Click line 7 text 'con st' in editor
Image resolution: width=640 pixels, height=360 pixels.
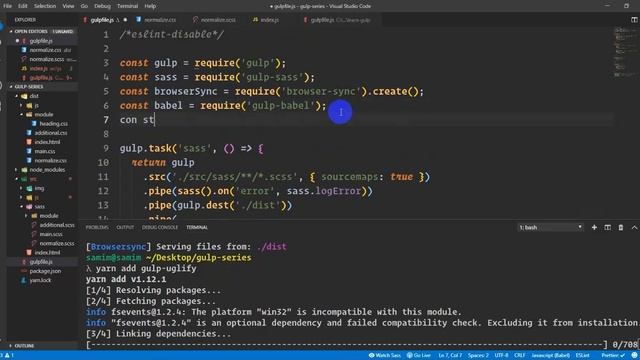pos(137,120)
